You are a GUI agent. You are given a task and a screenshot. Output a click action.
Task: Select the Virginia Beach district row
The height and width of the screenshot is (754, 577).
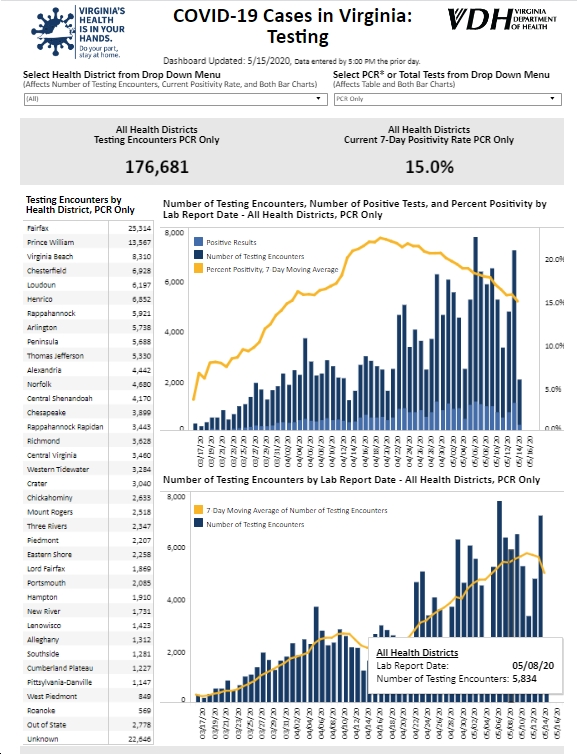[x=88, y=257]
